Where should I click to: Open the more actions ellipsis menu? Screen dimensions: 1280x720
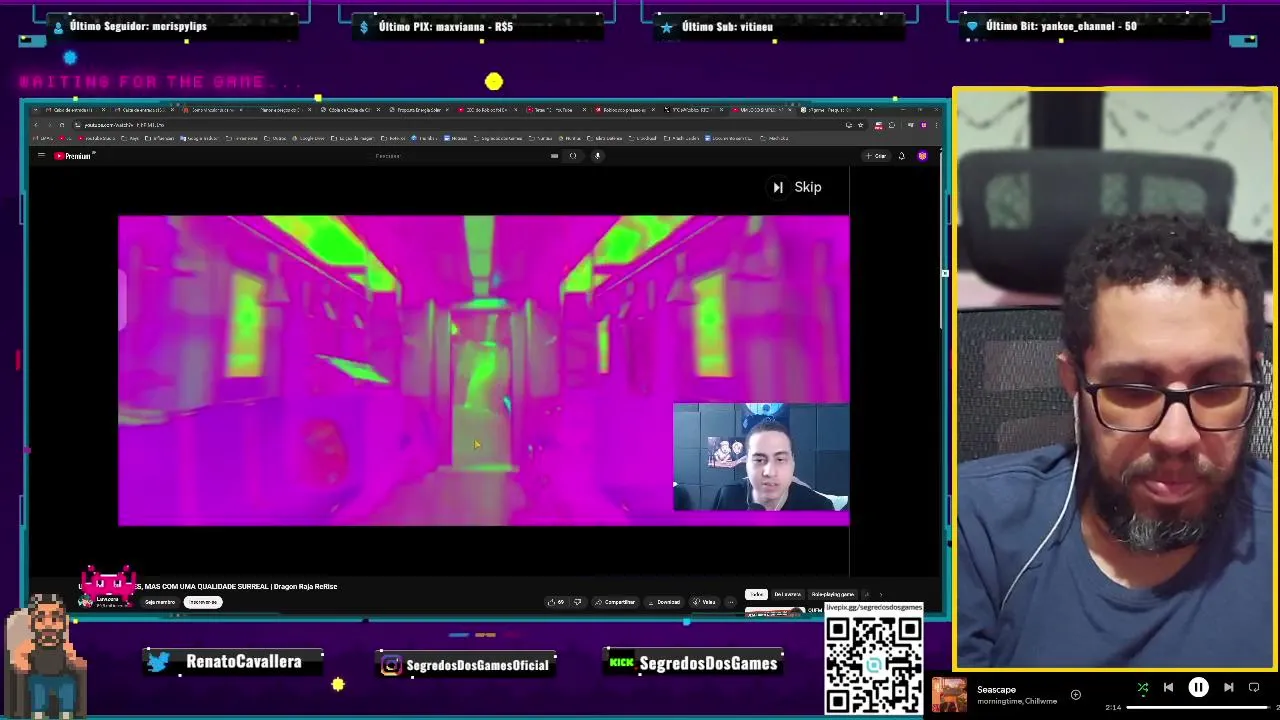click(731, 602)
